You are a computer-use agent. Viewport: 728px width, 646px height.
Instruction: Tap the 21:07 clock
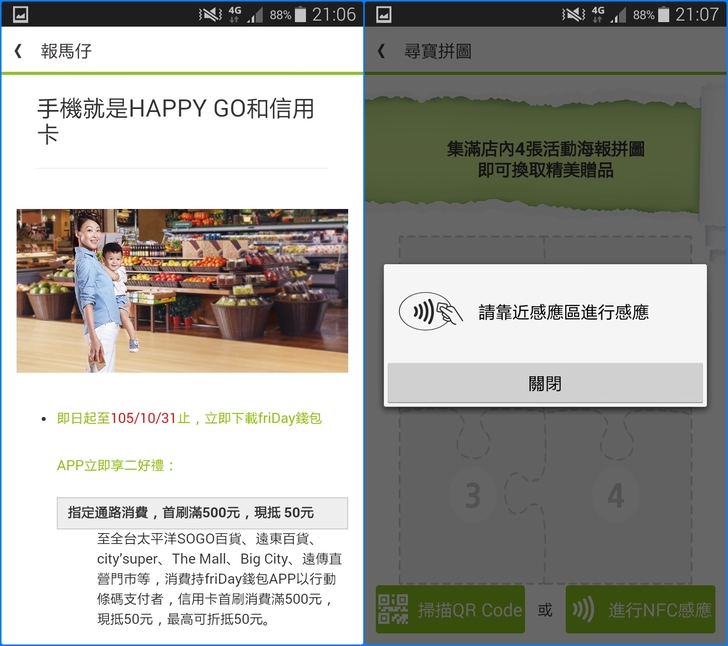[x=697, y=14]
